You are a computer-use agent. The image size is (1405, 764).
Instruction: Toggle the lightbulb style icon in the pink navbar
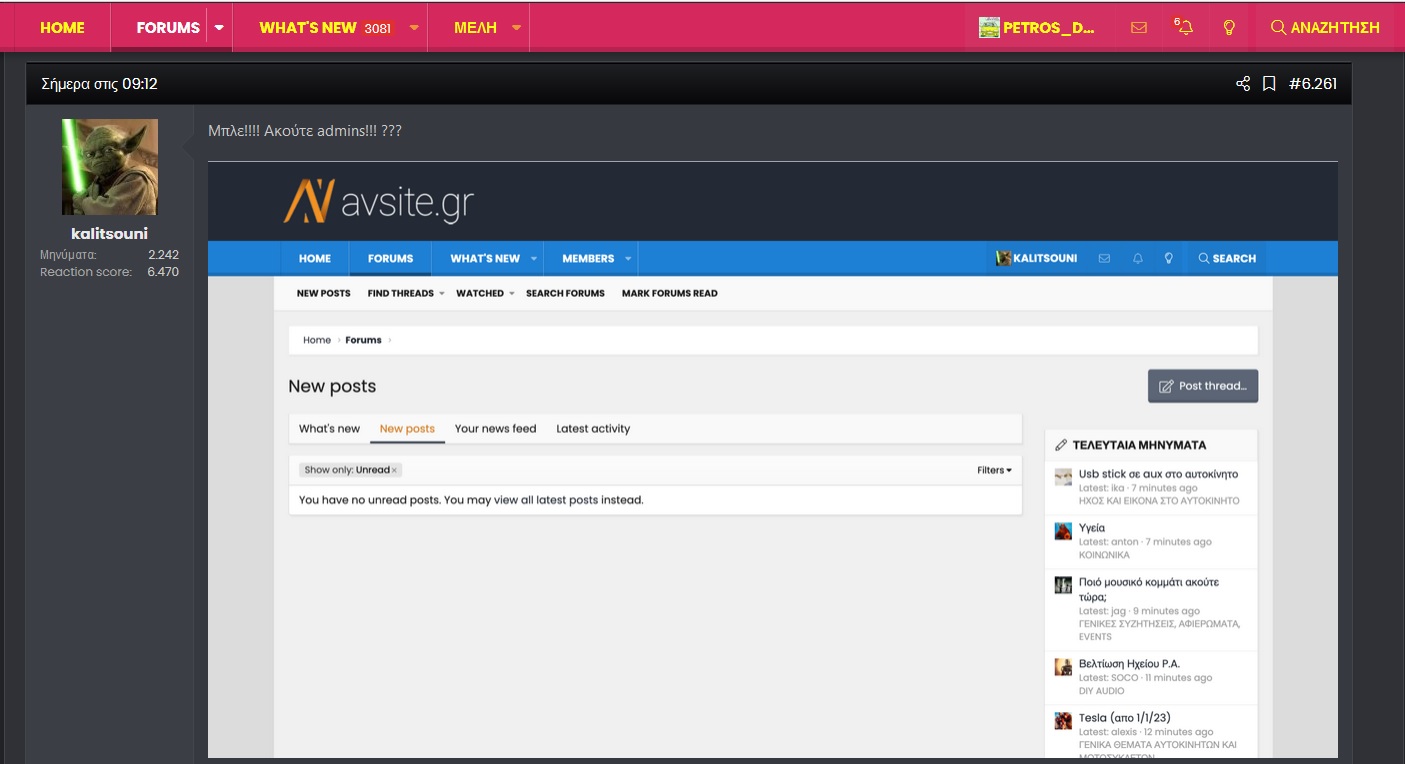[1229, 28]
